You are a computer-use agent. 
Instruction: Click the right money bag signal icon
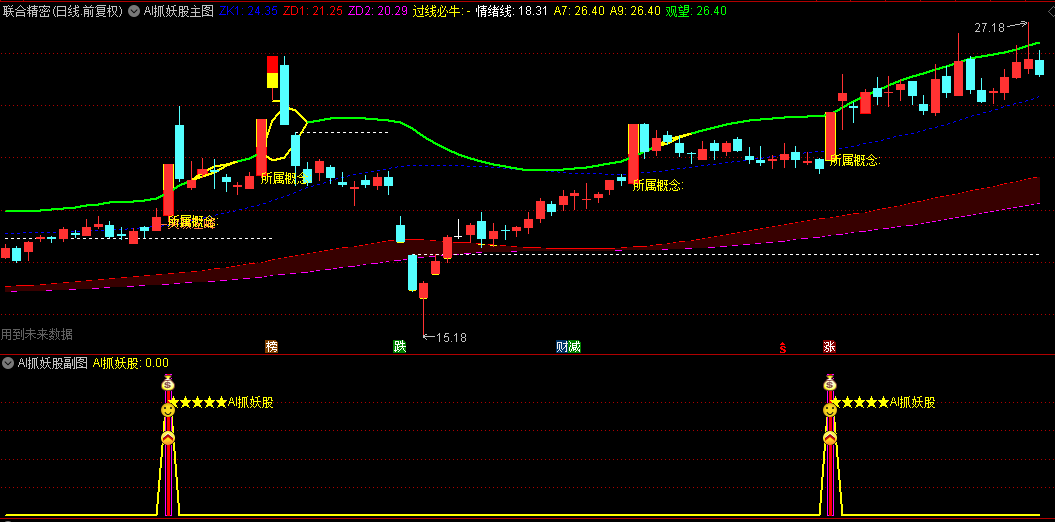tap(830, 383)
